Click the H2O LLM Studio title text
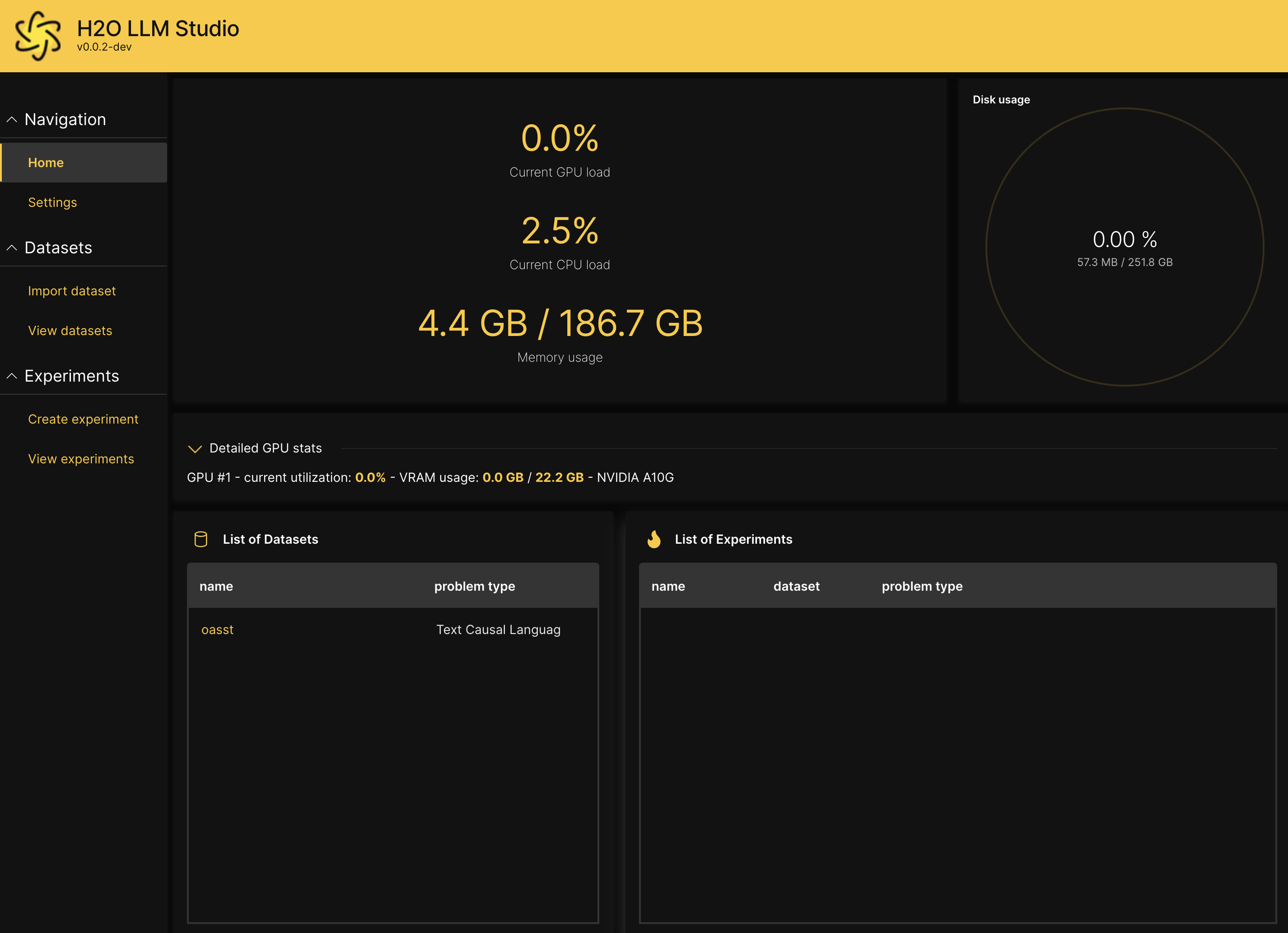 (x=158, y=28)
